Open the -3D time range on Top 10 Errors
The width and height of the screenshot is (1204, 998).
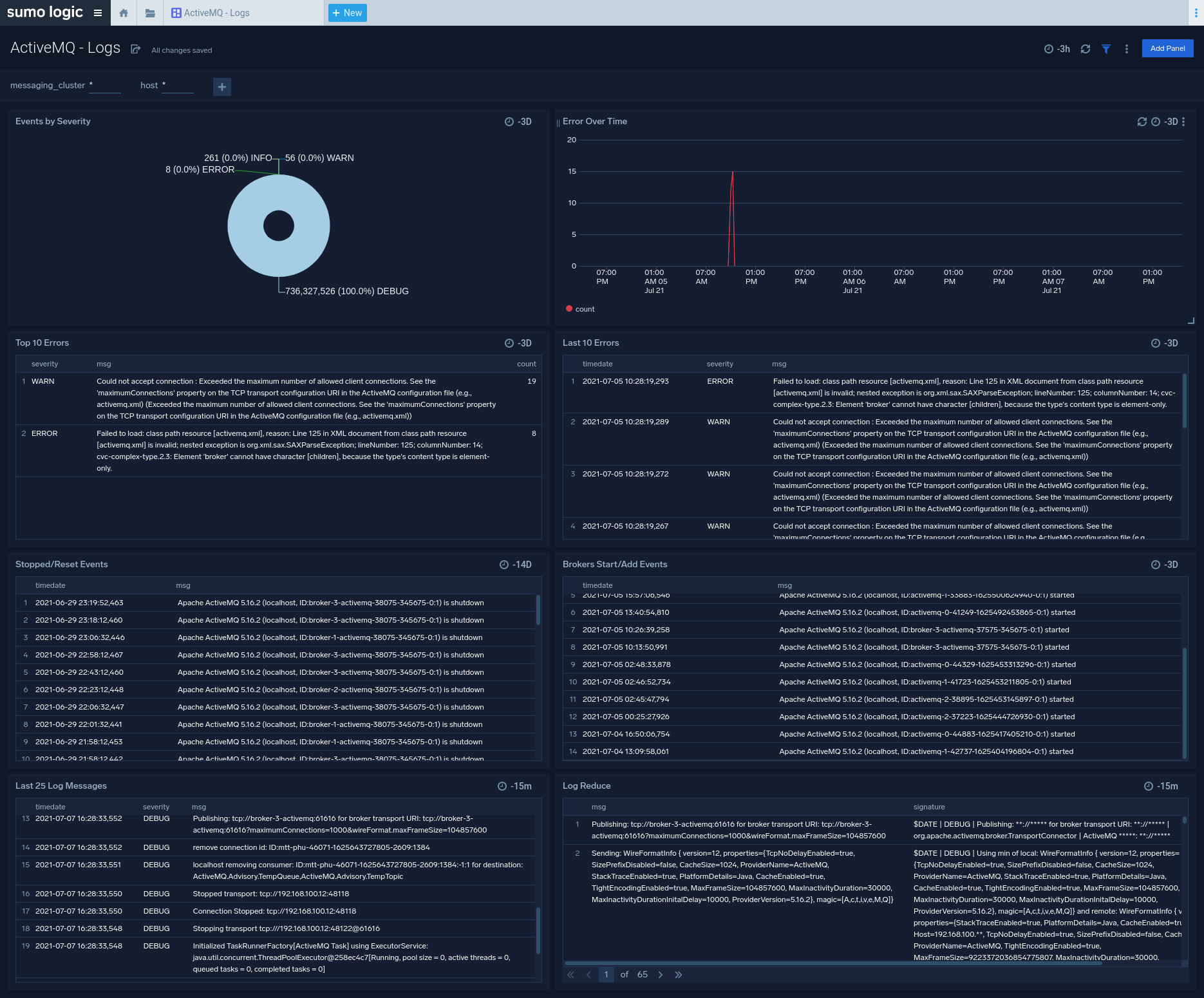click(x=519, y=343)
